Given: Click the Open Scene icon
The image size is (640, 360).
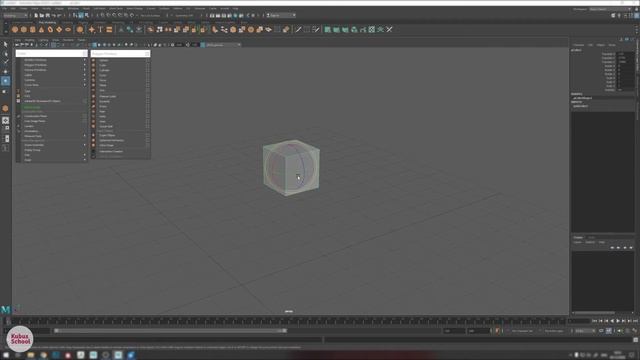Looking at the screenshot, I should 42,16.
